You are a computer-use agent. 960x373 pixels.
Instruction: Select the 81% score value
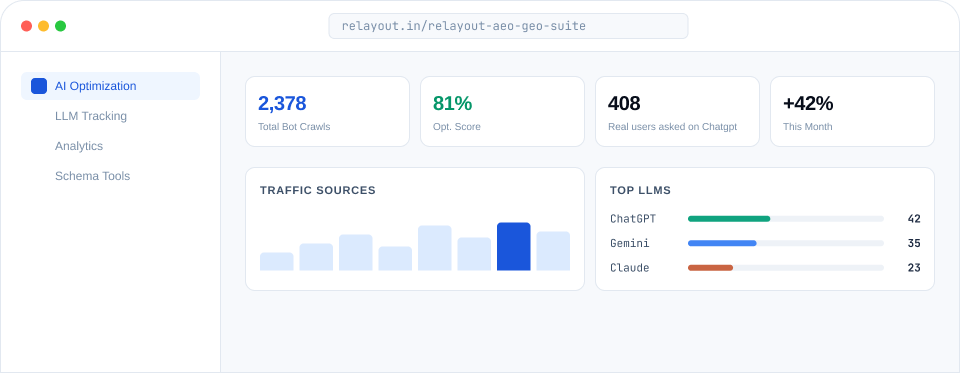pos(452,104)
